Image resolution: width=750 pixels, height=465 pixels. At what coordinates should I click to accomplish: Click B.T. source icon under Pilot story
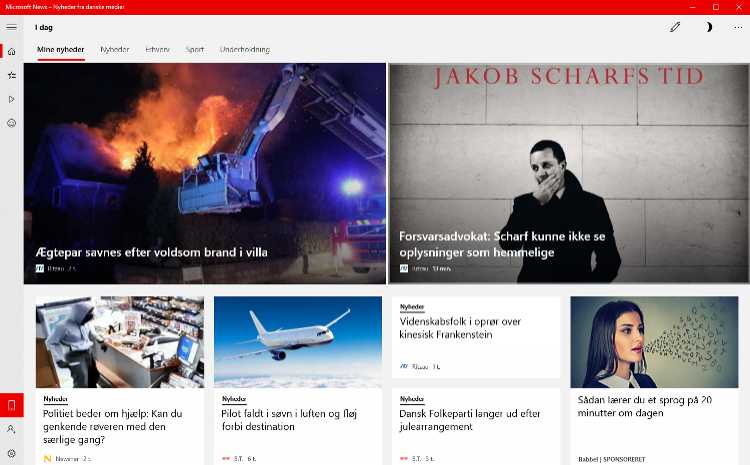226,459
